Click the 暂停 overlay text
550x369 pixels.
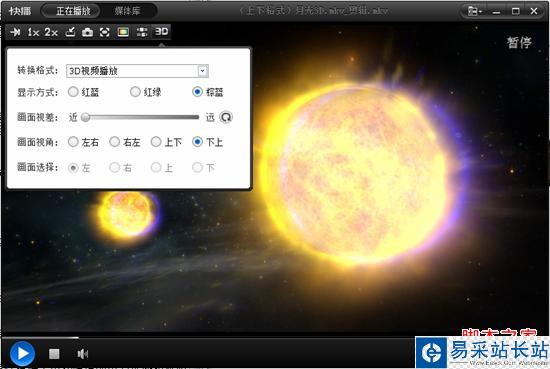click(x=519, y=42)
